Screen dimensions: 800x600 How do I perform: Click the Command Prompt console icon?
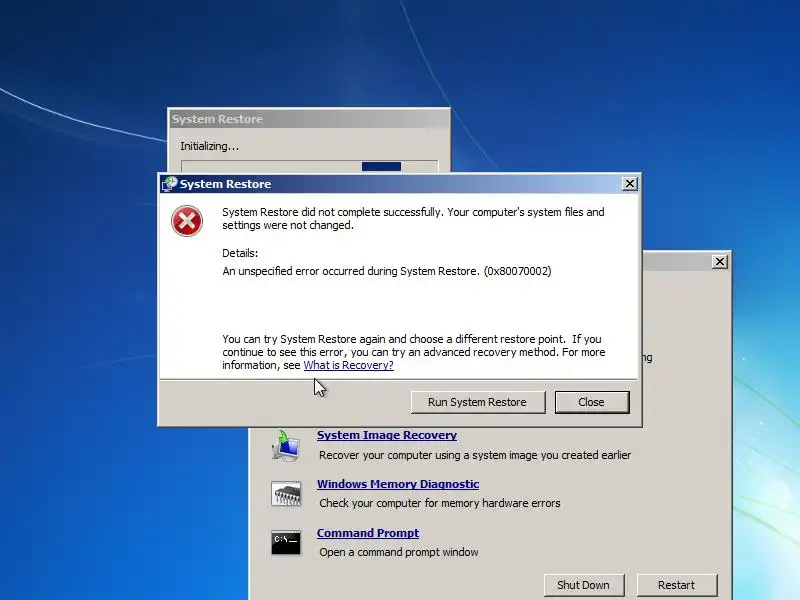pos(286,542)
